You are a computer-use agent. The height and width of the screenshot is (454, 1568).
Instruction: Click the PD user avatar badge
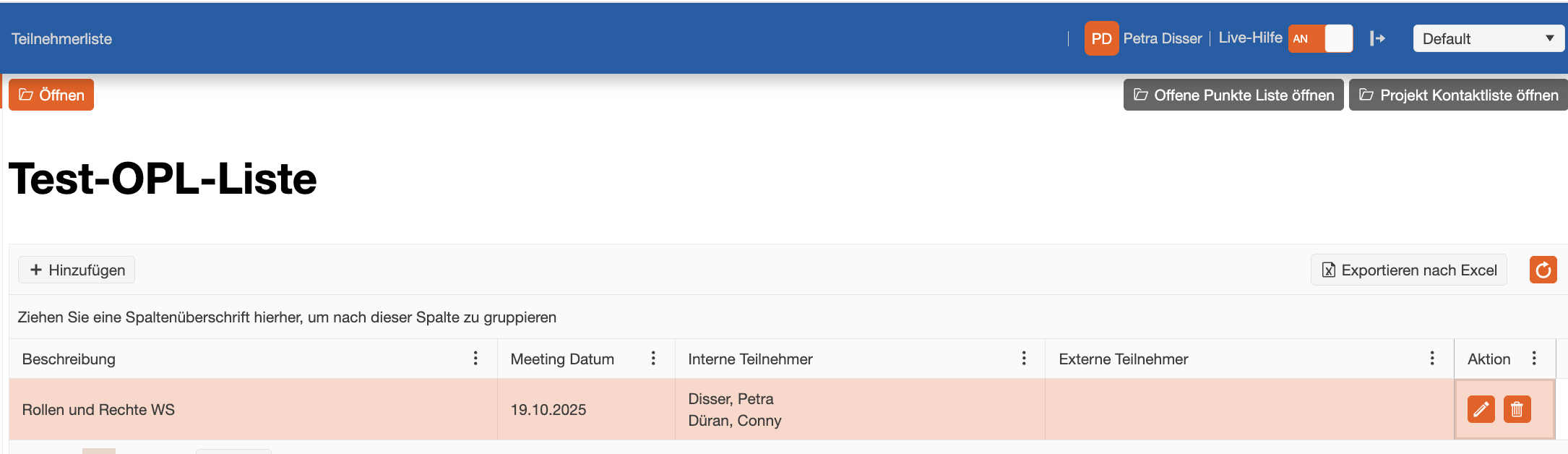pos(1101,38)
